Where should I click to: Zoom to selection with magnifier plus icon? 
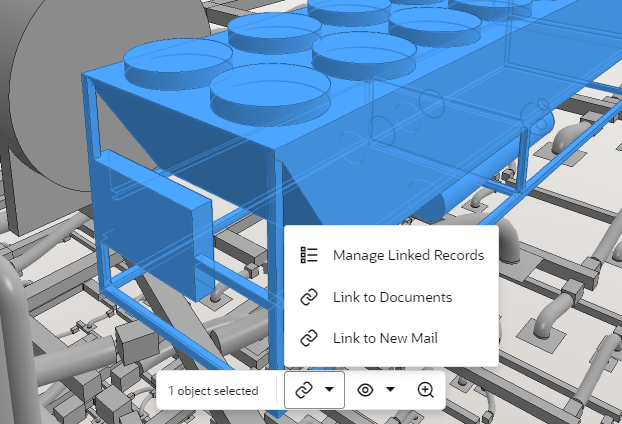pos(426,390)
